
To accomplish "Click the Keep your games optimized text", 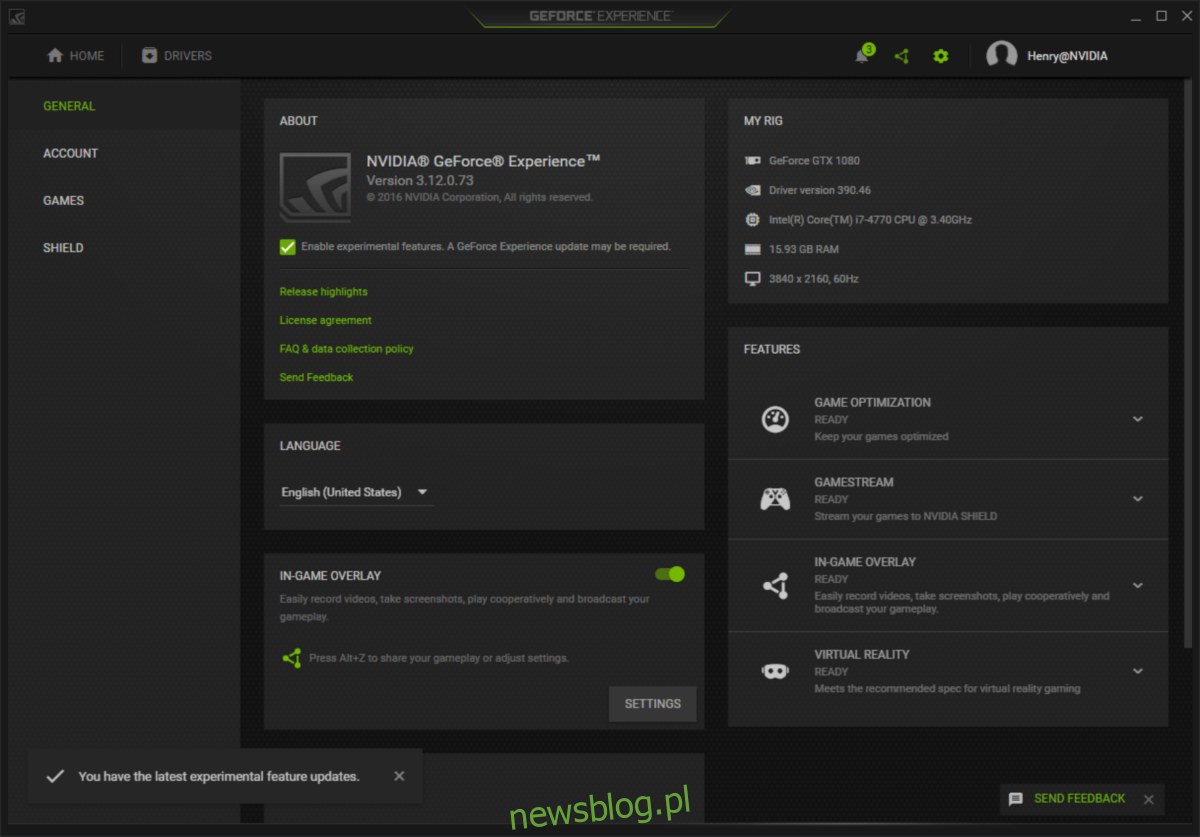I will coord(881,436).
